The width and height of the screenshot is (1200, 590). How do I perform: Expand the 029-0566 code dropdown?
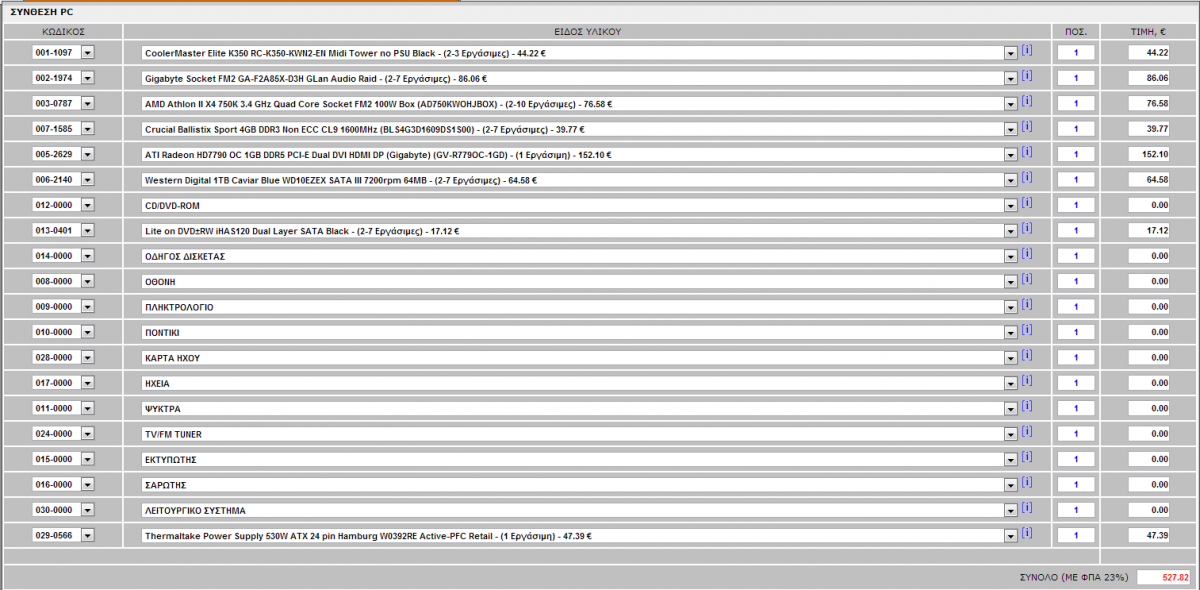(87, 536)
